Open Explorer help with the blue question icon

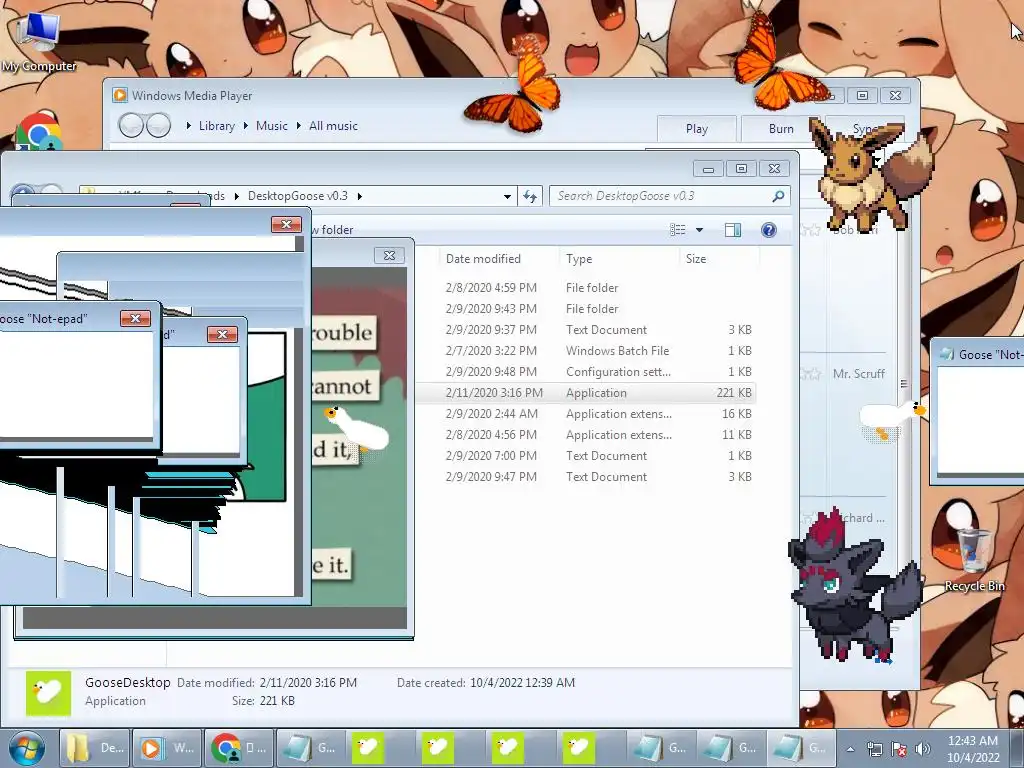(x=769, y=230)
